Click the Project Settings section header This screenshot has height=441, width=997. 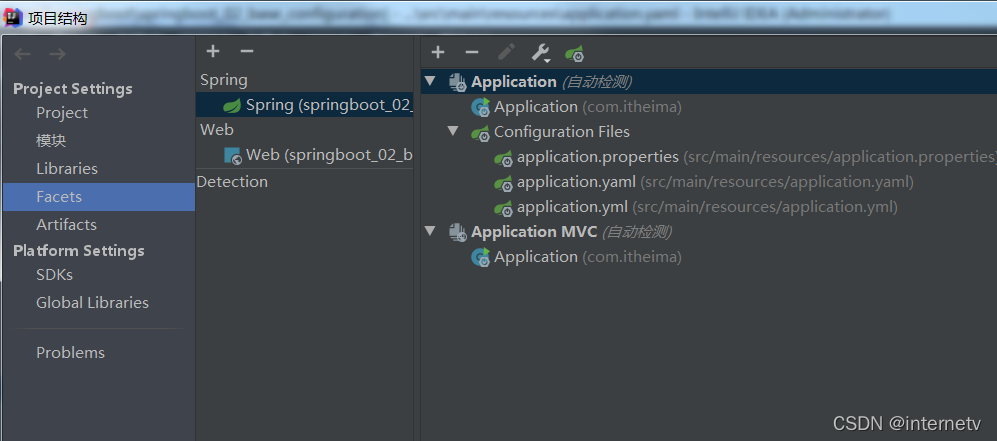[x=72, y=89]
